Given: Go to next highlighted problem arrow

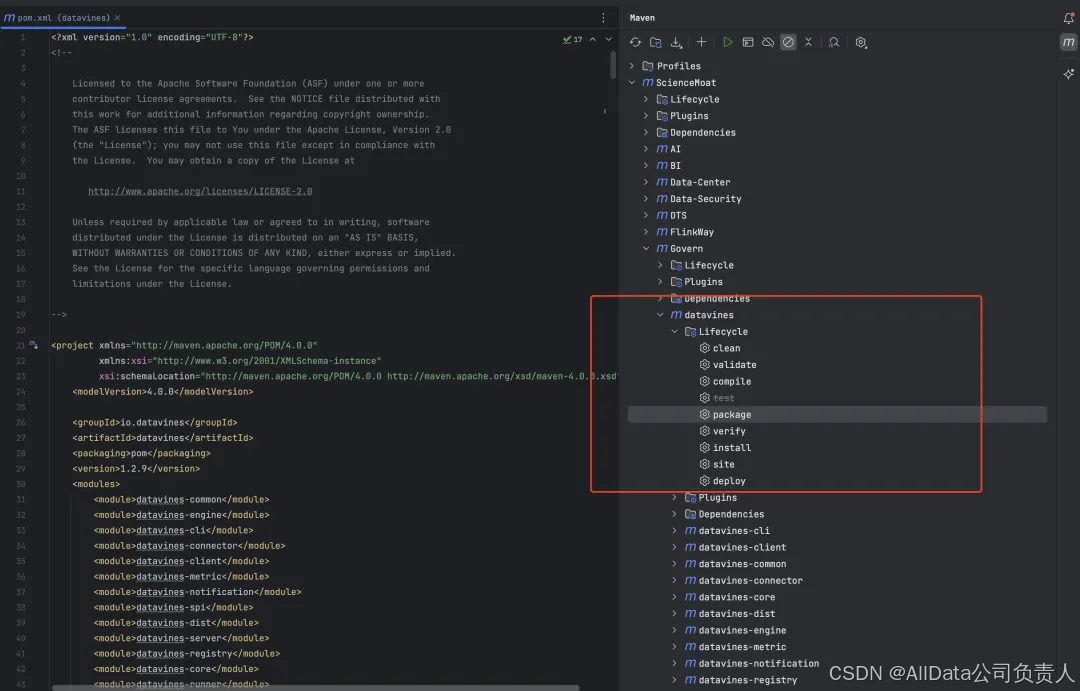Looking at the screenshot, I should click(x=609, y=40).
